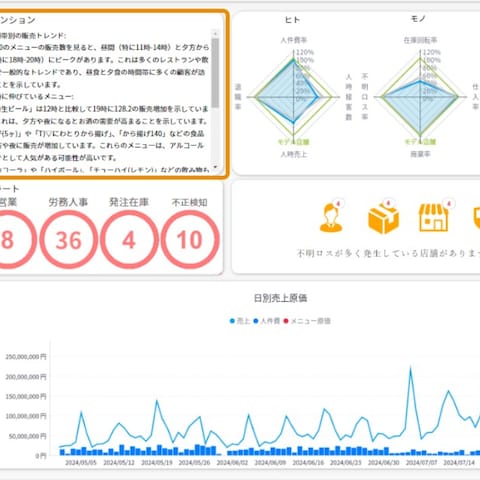
Task: Click the モノ radar chart title
Action: 418,19
